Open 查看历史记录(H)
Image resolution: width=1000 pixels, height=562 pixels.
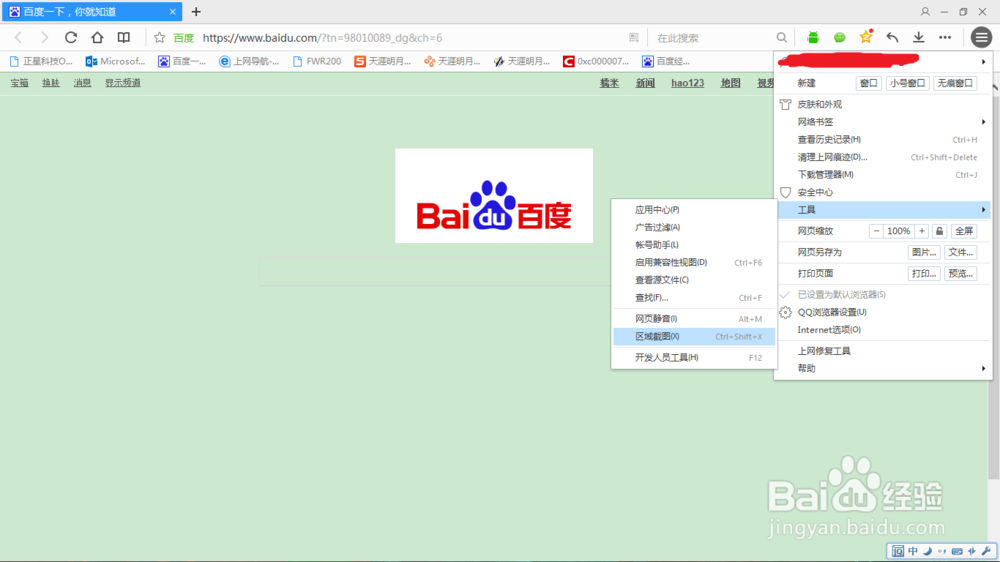pyautogui.click(x=883, y=139)
